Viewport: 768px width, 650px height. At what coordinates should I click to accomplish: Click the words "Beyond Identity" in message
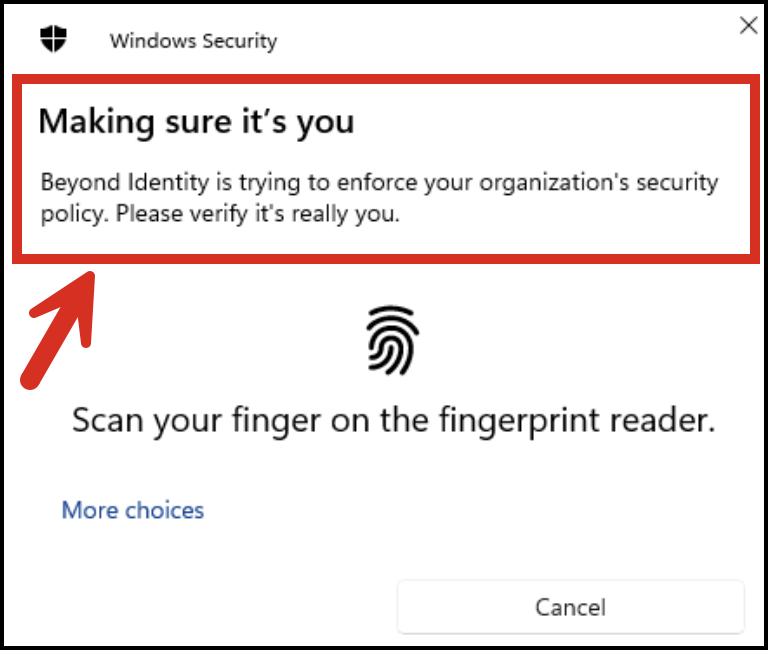pos(125,182)
